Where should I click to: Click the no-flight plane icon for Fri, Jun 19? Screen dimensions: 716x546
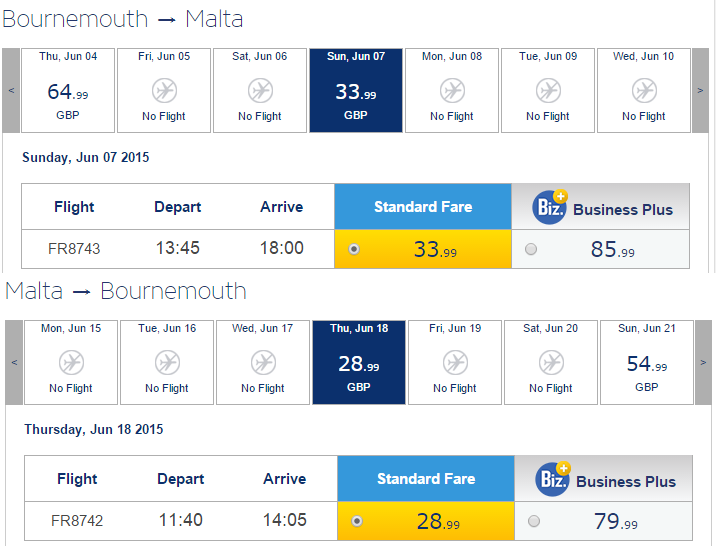pos(455,362)
